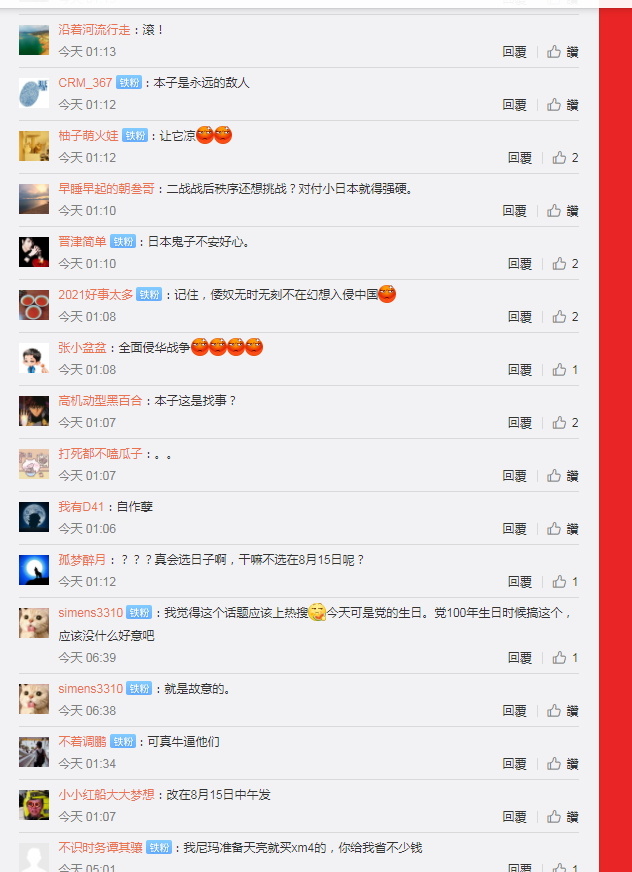632x872 pixels.
Task: Click 柚子萌火娃's avatar thumbnail
Action: (x=34, y=146)
